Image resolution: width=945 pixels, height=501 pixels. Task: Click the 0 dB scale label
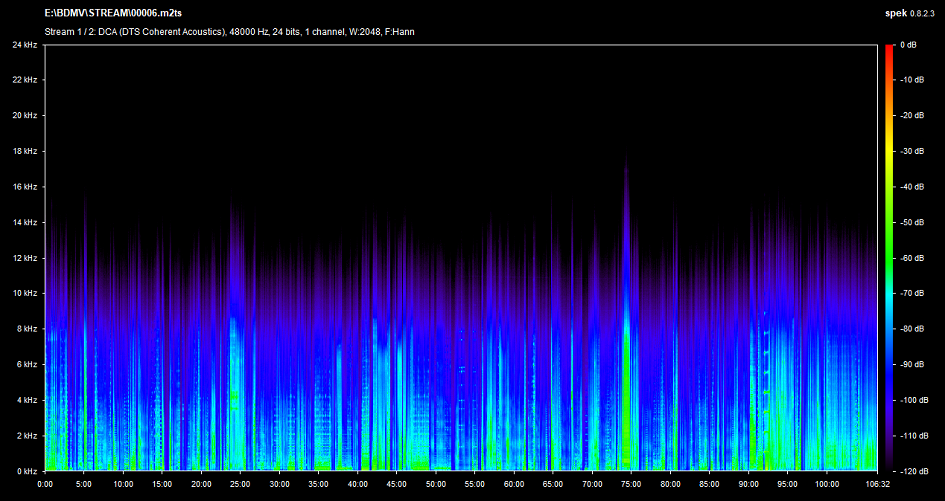[x=908, y=45]
